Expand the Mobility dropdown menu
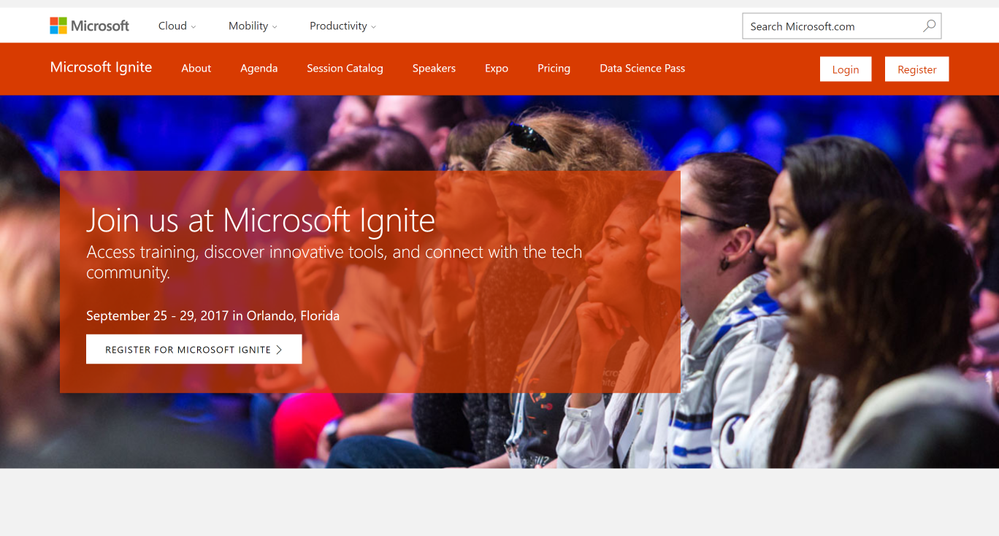Screen dimensions: 999x536 click(x=252, y=26)
